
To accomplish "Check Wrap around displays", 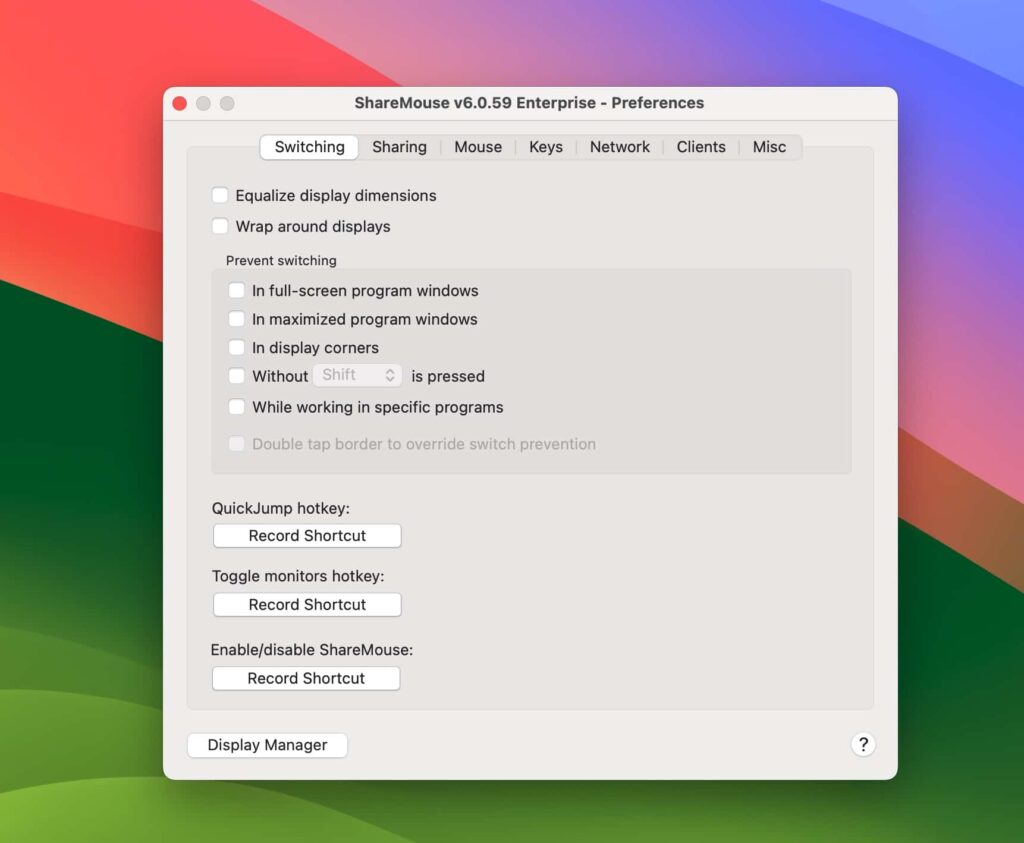I will pos(220,226).
